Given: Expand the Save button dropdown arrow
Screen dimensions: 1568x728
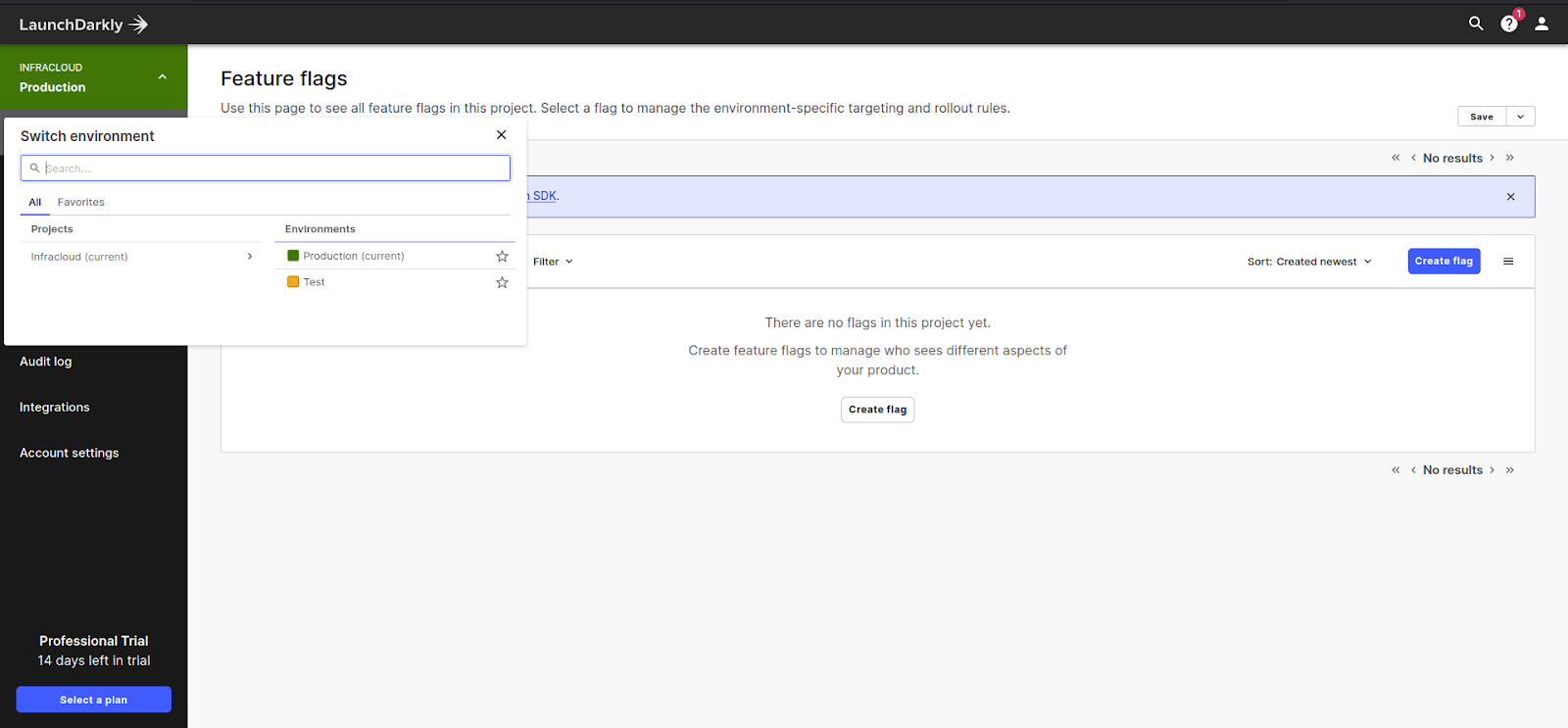Looking at the screenshot, I should [x=1520, y=117].
